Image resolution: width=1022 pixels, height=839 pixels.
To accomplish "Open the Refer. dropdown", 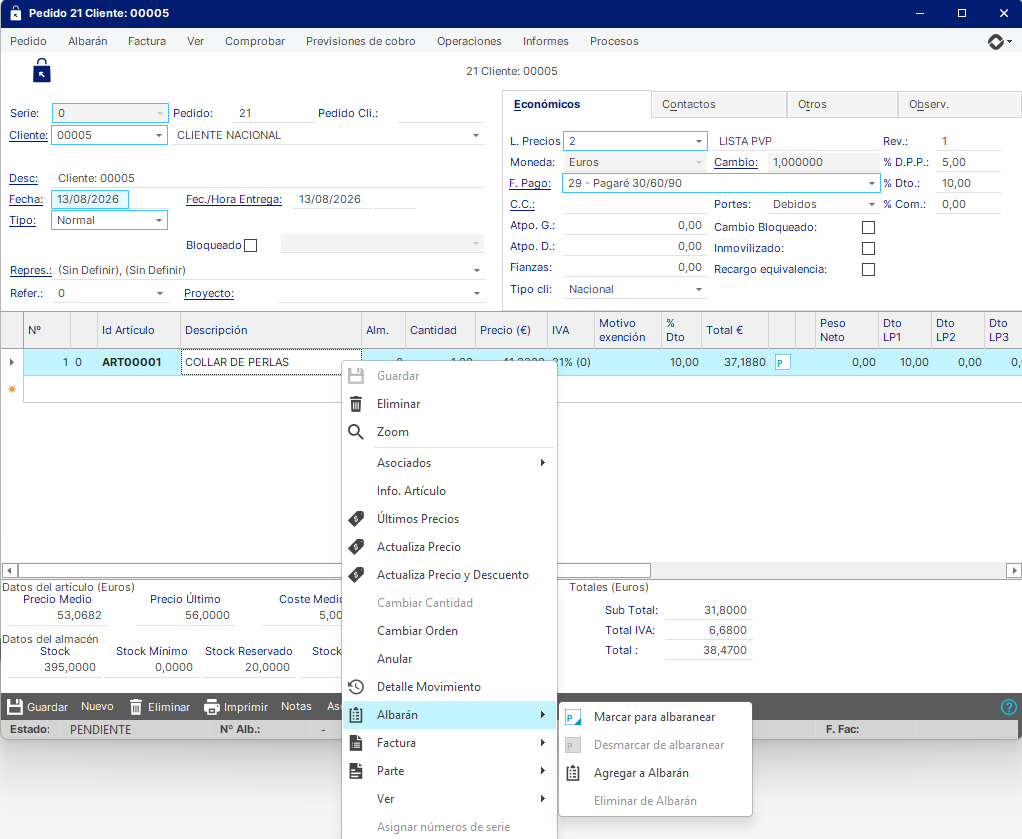I will [160, 294].
